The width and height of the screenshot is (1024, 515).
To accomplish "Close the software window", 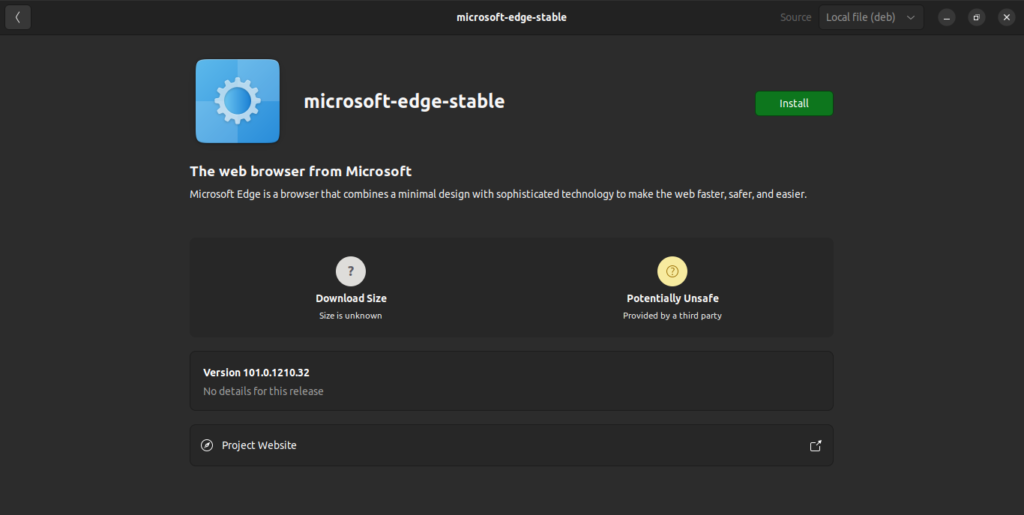I will tap(1006, 18).
